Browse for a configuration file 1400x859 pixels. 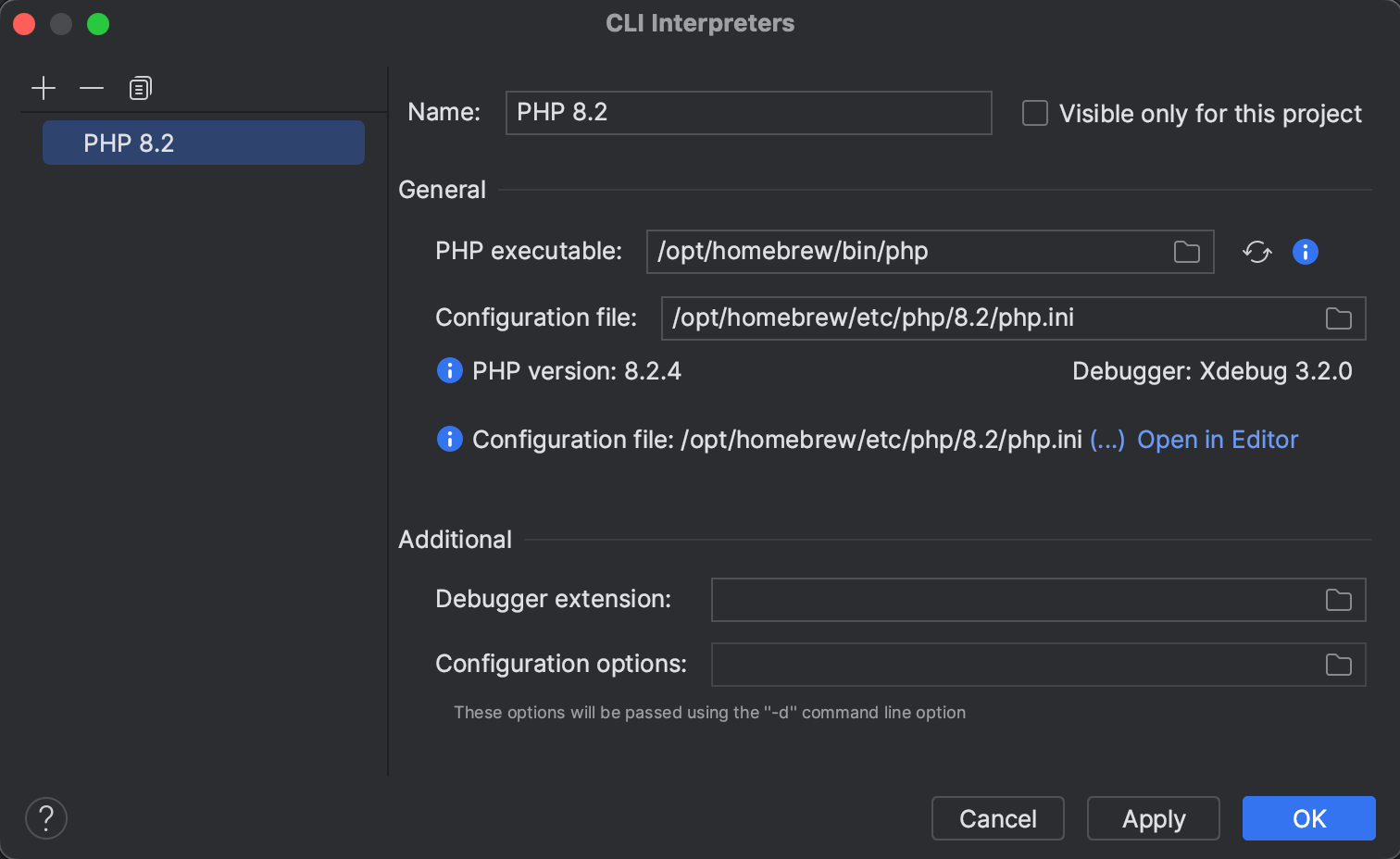(1337, 317)
